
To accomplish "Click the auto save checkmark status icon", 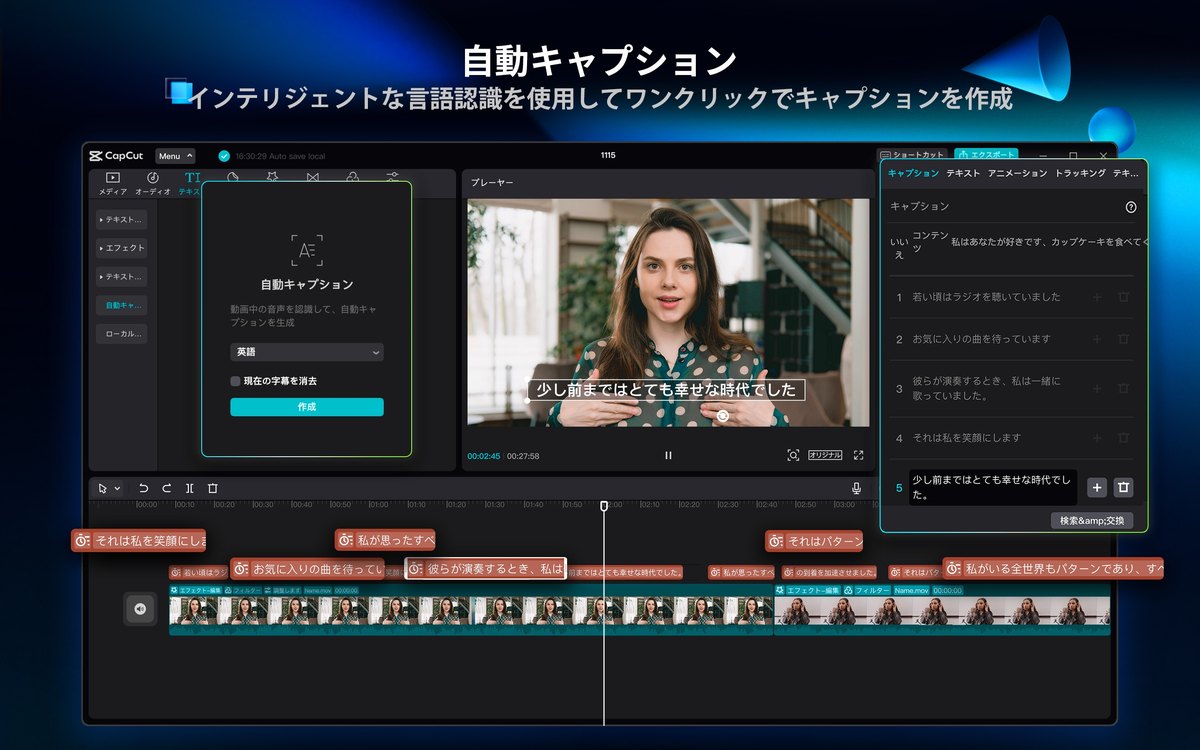I will tap(224, 156).
